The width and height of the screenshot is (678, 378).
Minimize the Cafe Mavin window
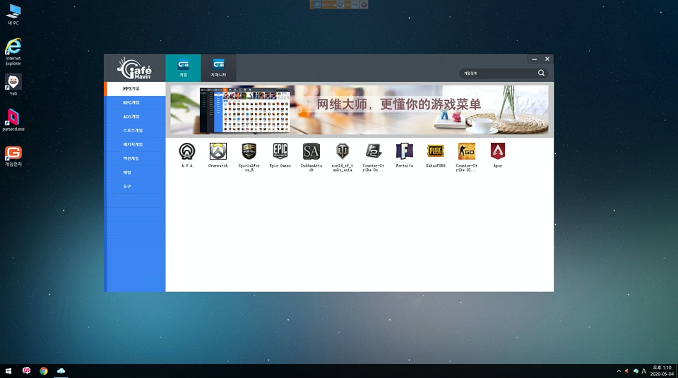534,59
